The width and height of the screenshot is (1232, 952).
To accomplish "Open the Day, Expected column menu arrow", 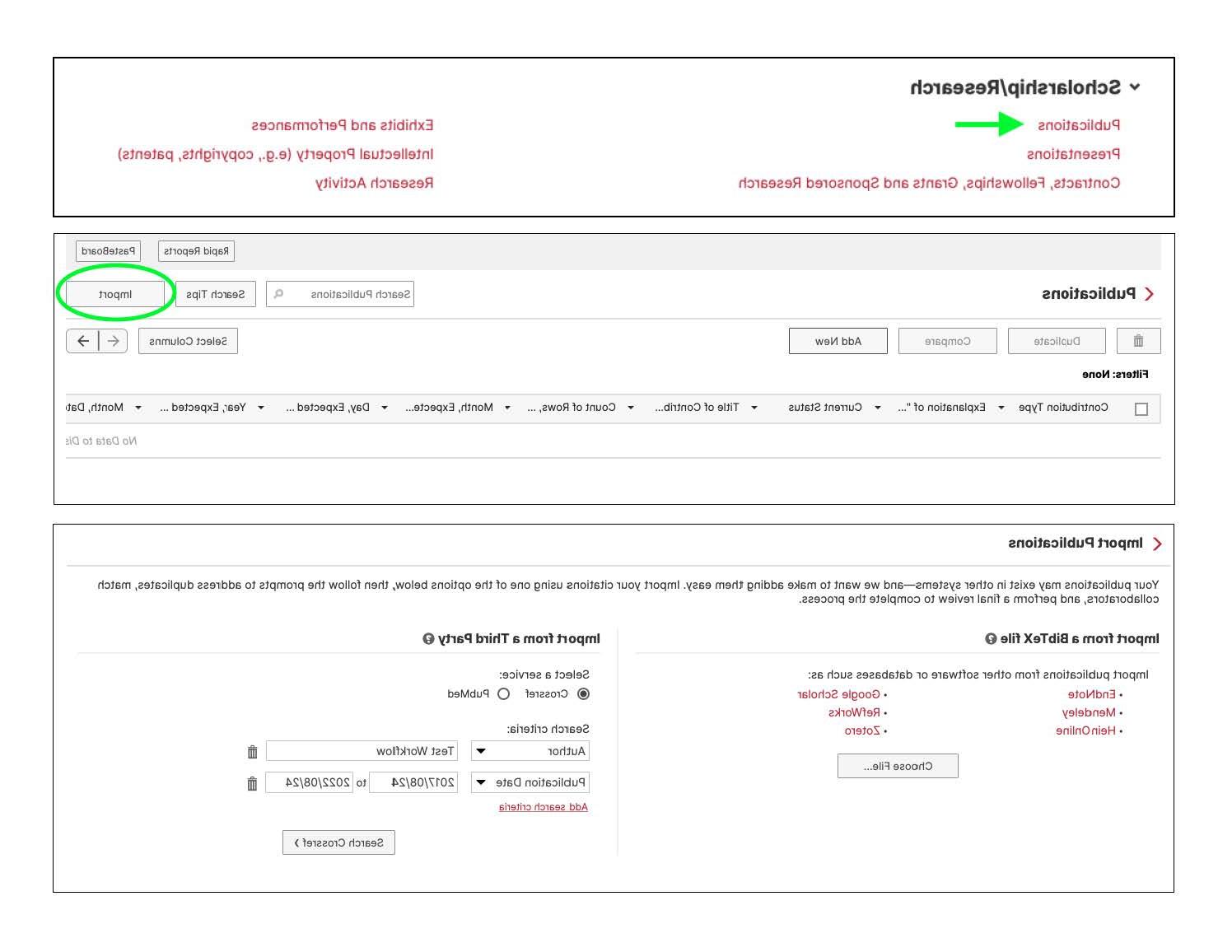I will 260,408.
